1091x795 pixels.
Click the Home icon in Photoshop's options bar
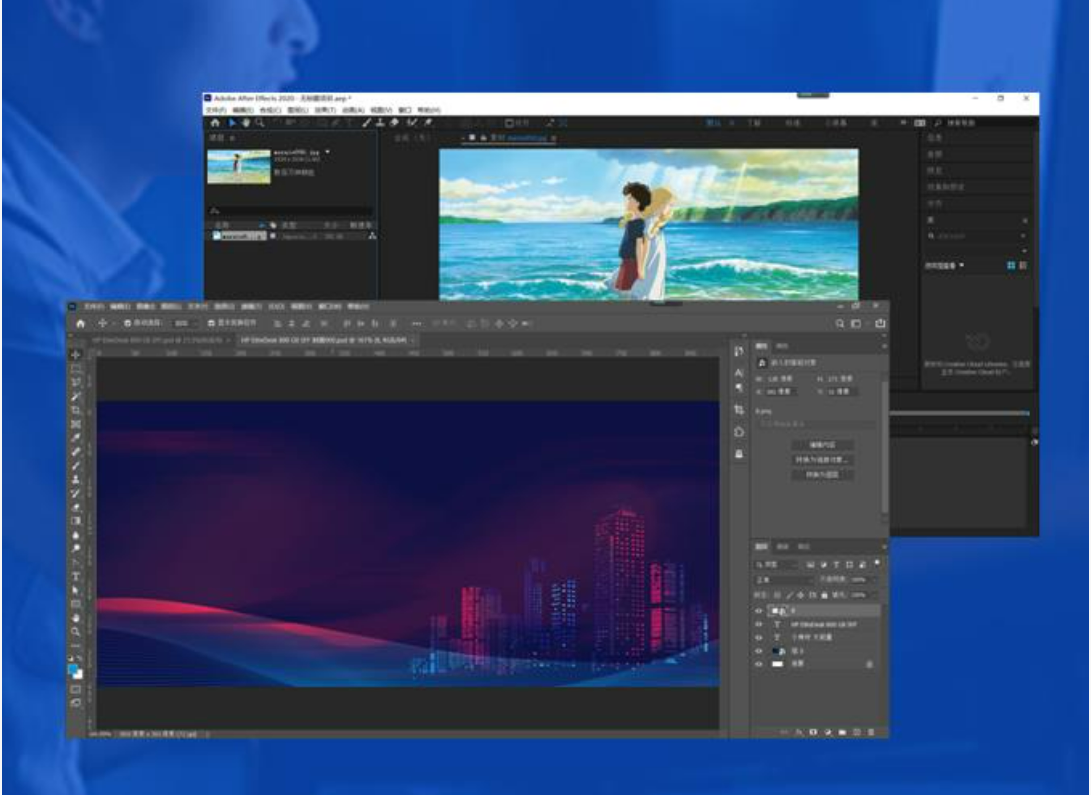click(x=81, y=323)
